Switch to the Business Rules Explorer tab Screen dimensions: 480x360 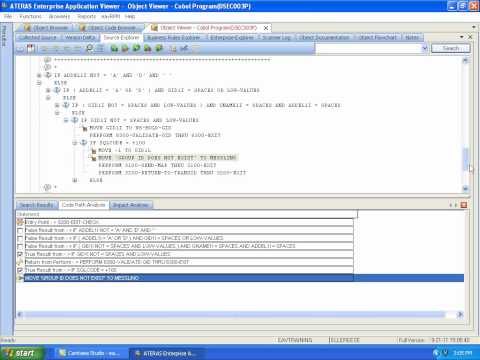click(174, 38)
